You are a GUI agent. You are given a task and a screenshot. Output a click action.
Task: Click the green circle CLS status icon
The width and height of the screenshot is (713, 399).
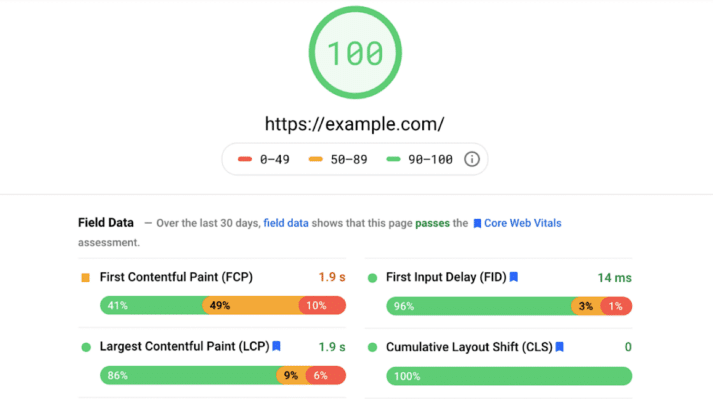point(372,348)
